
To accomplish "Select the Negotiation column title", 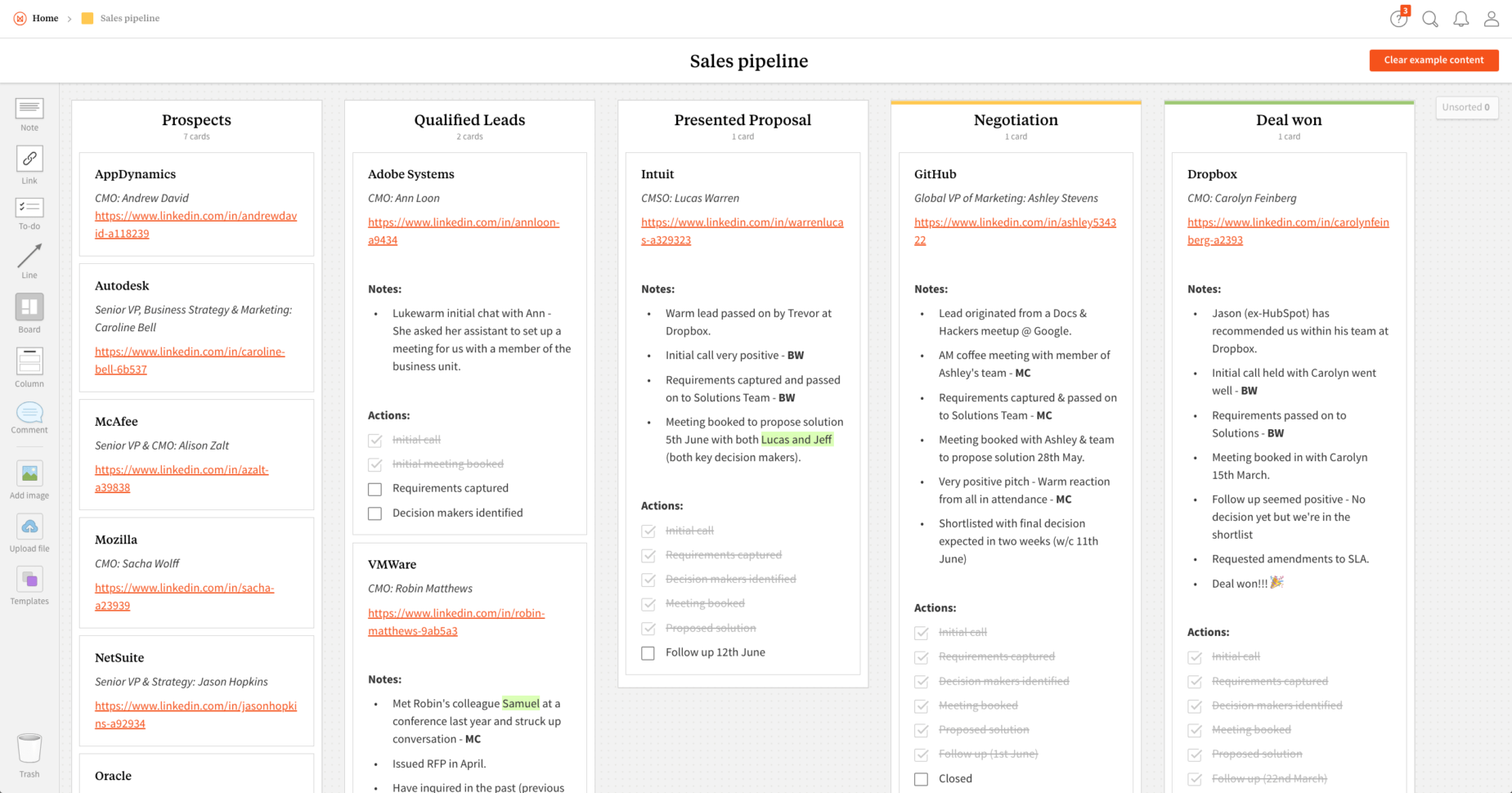I will (x=1016, y=120).
